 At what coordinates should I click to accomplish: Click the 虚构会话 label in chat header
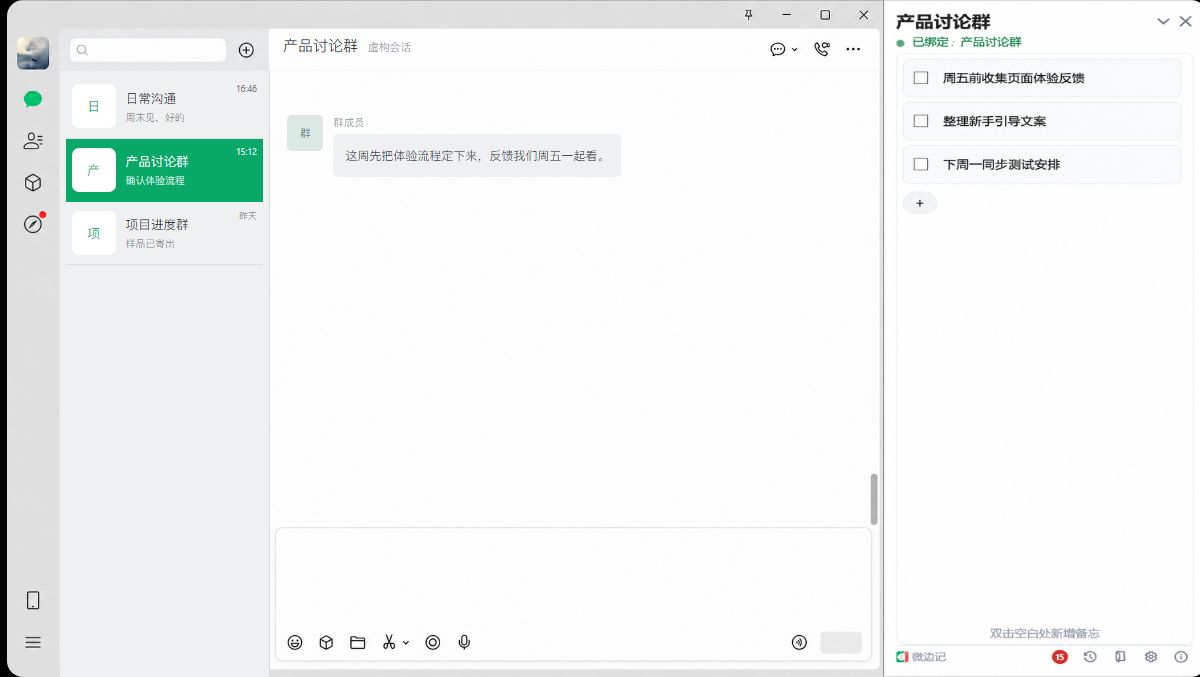point(389,47)
